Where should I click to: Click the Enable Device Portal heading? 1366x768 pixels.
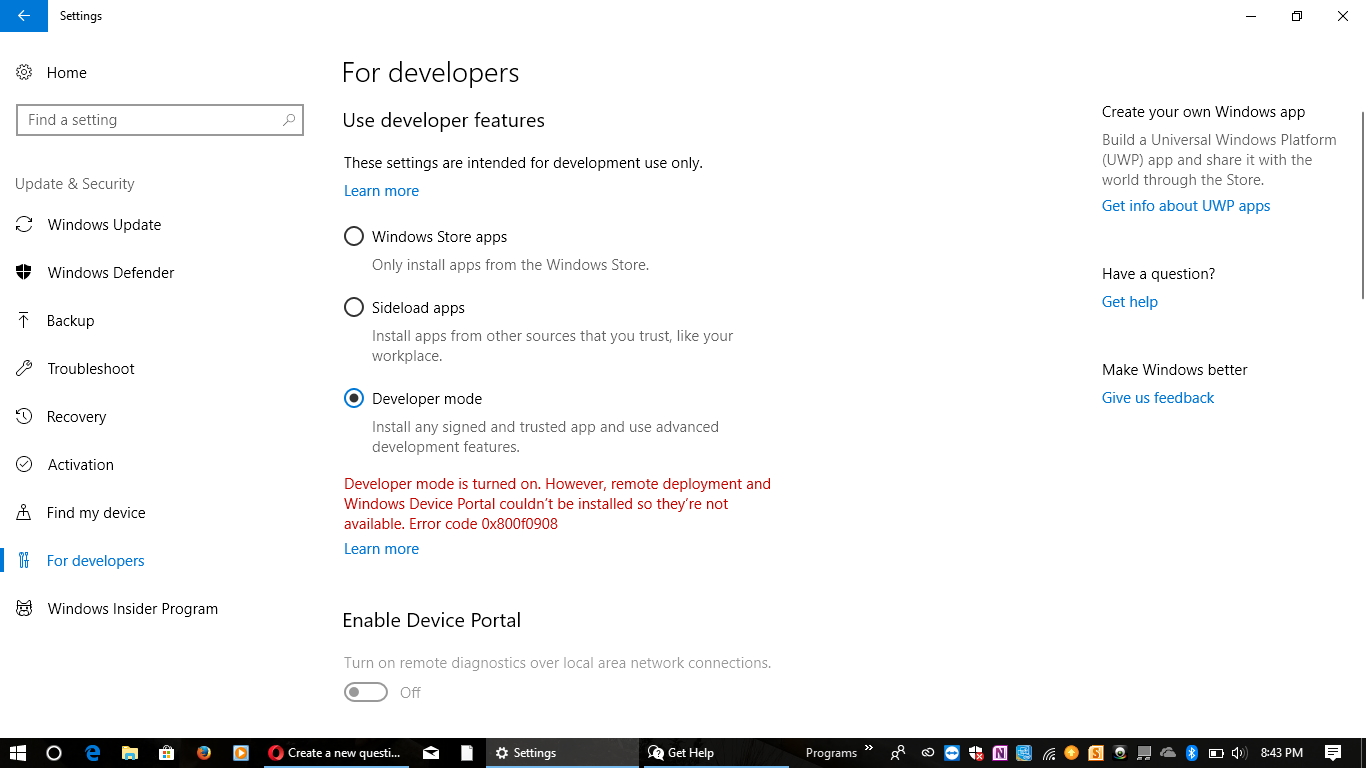(x=431, y=620)
